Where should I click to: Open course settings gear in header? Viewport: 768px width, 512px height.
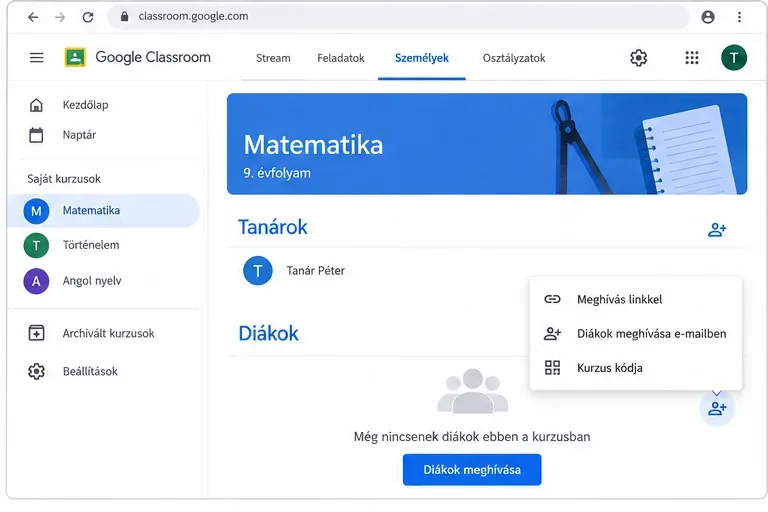(x=638, y=58)
